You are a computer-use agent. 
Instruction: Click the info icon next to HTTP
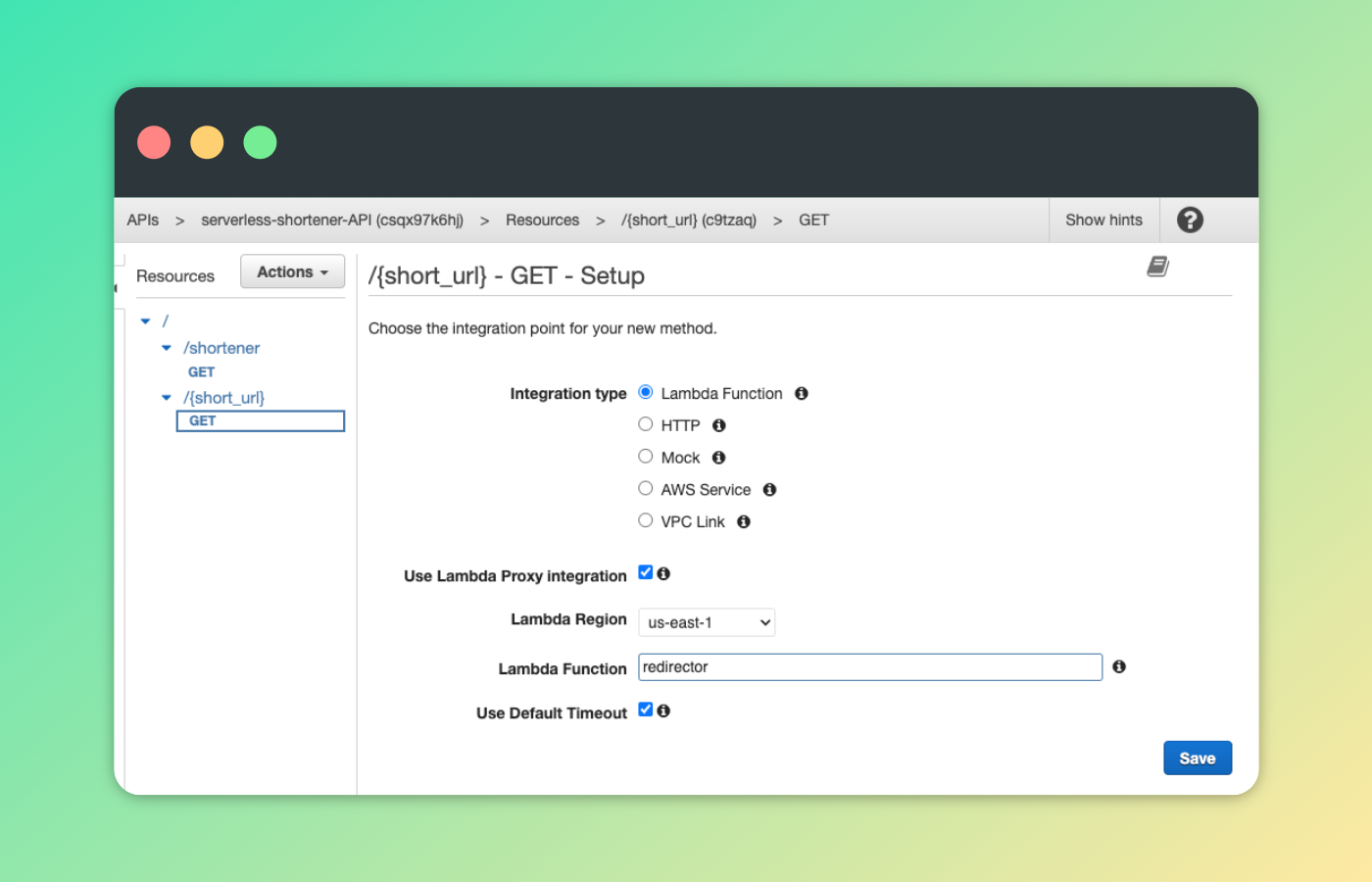pyautogui.click(x=718, y=425)
